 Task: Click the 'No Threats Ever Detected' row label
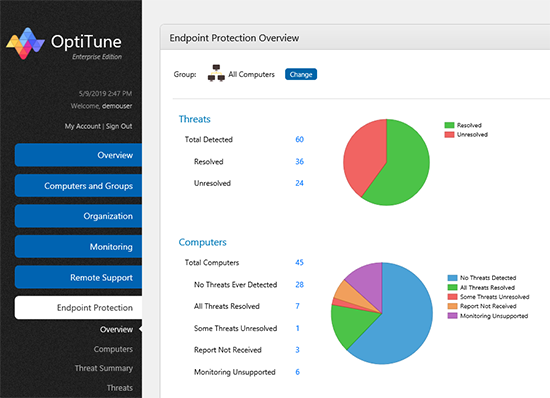point(235,285)
